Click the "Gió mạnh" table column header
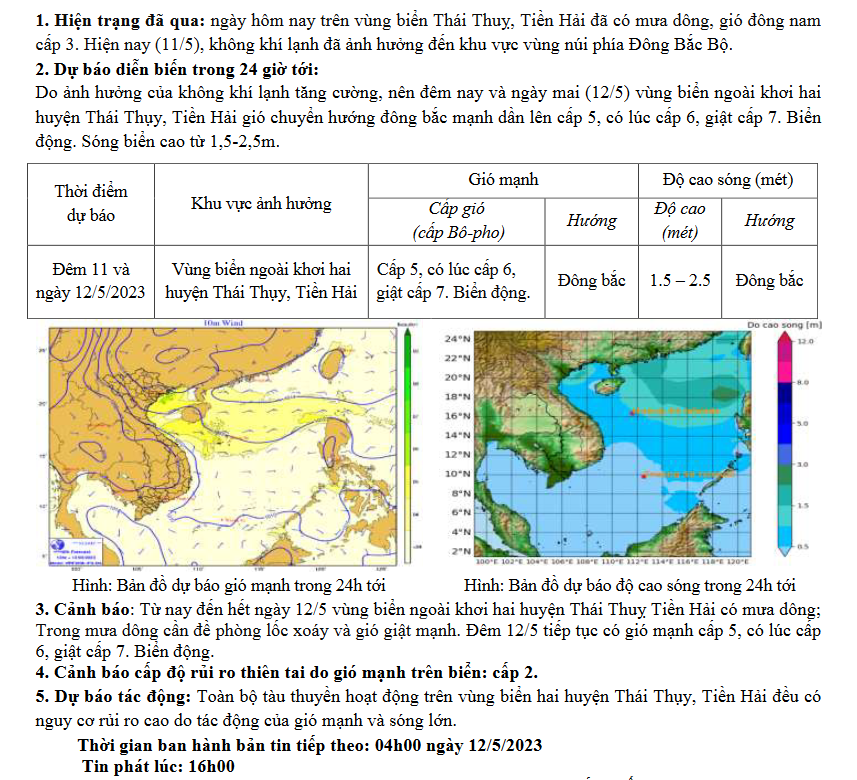This screenshot has height=780, width=857. [x=503, y=180]
